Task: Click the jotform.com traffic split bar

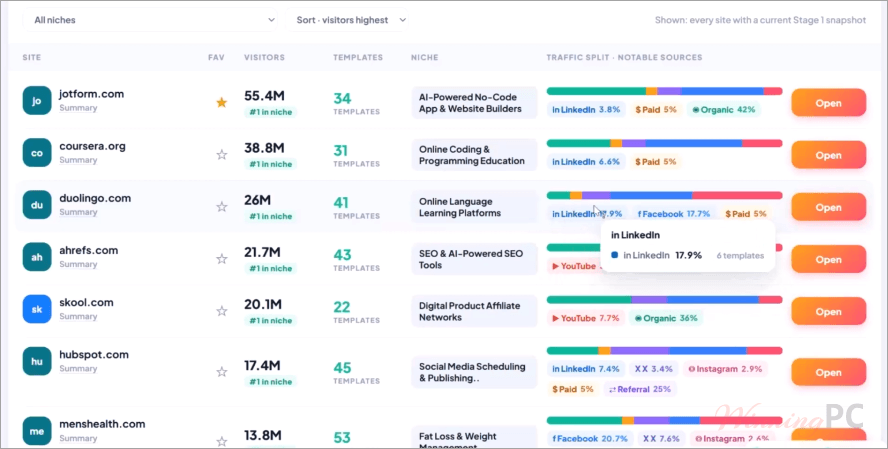Action: pyautogui.click(x=664, y=91)
